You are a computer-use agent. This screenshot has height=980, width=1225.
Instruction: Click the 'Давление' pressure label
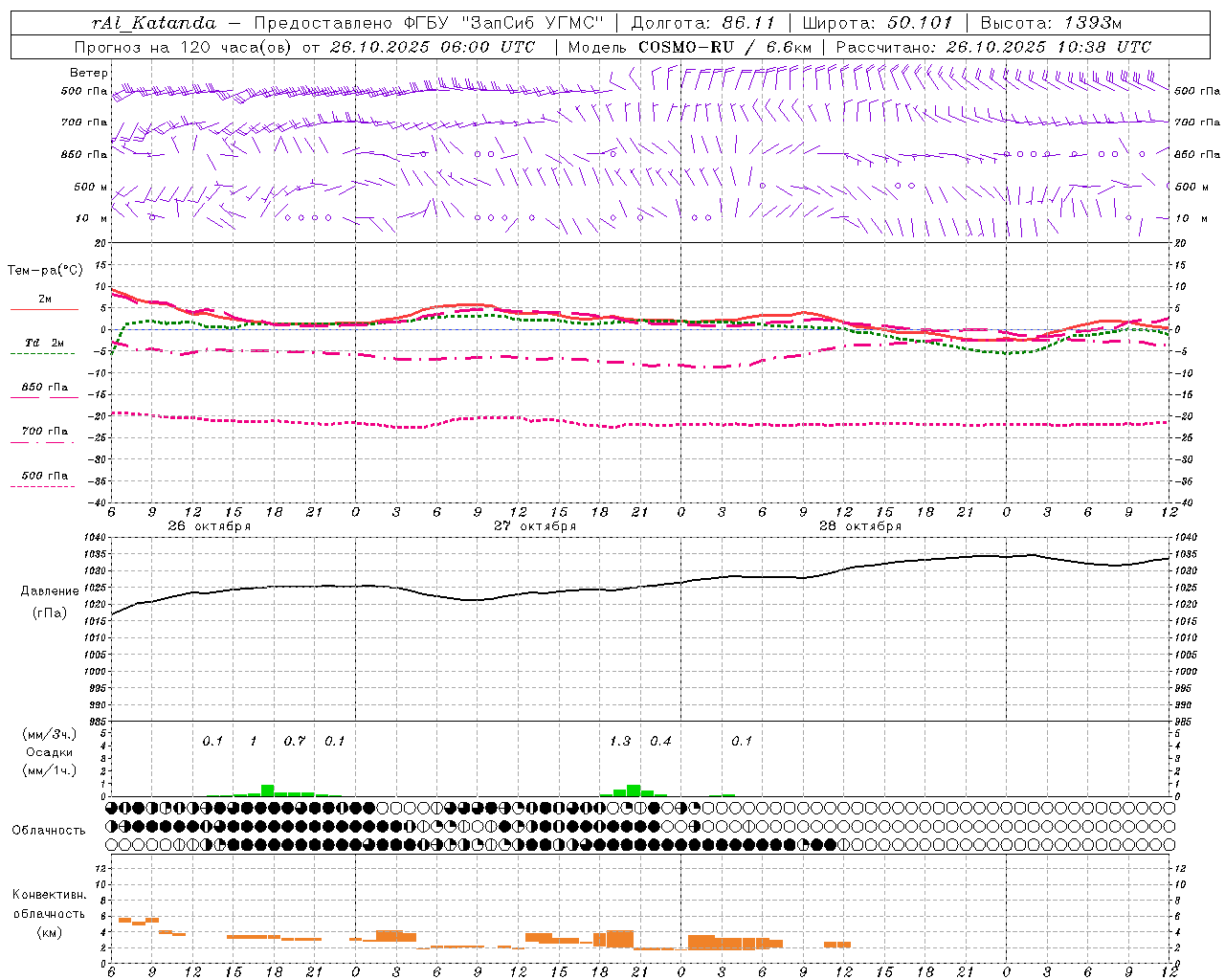[x=48, y=591]
